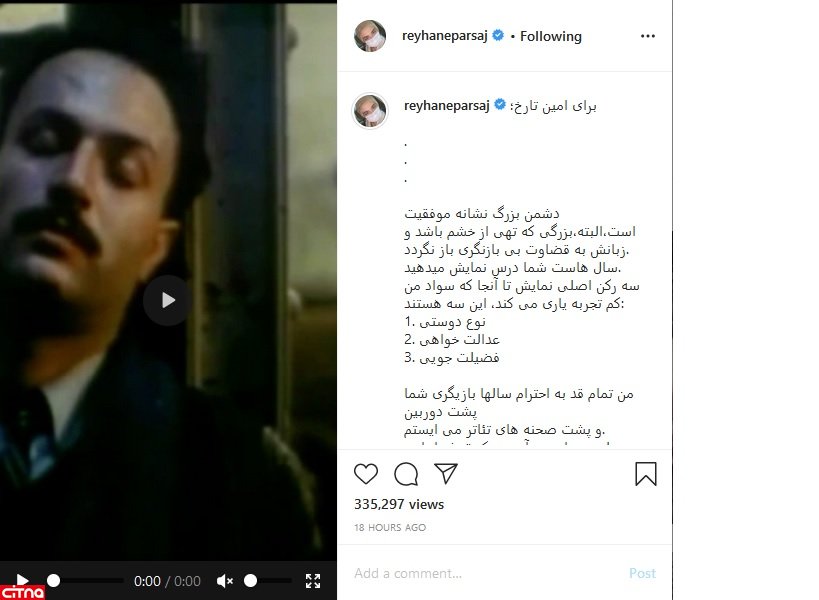Click the Following button in the header
This screenshot has height=600, width=819.
click(551, 37)
